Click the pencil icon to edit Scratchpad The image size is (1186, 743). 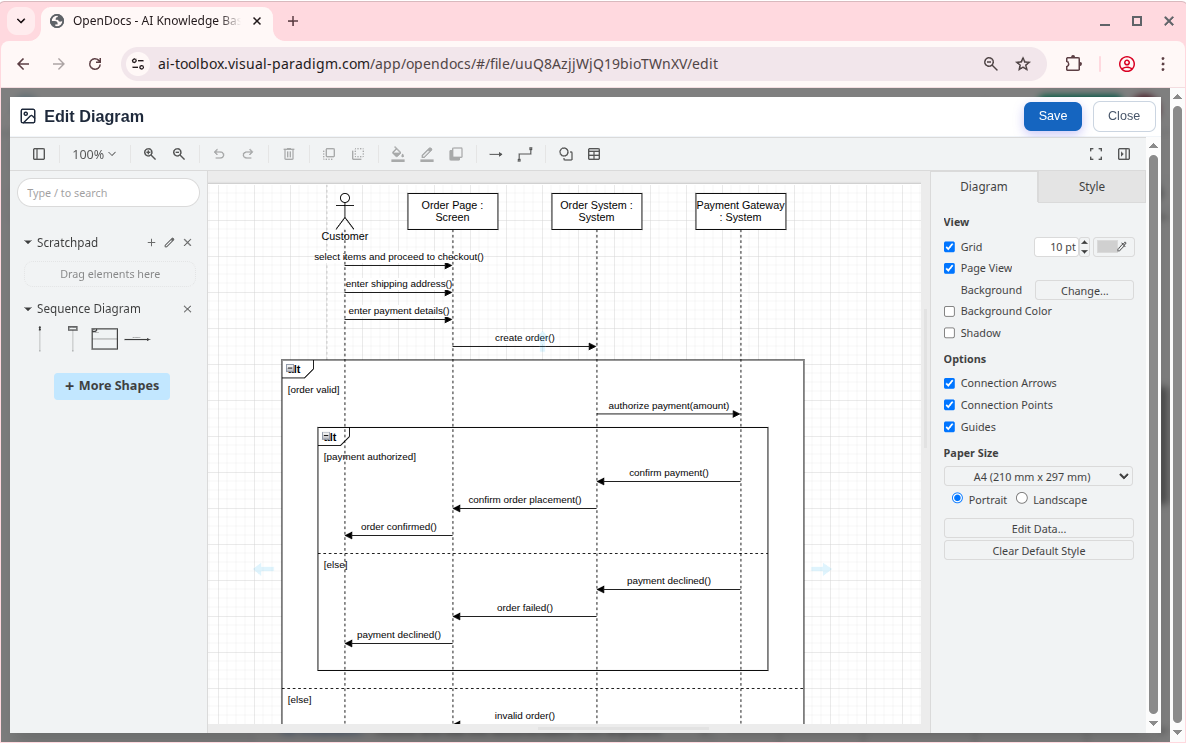169,243
